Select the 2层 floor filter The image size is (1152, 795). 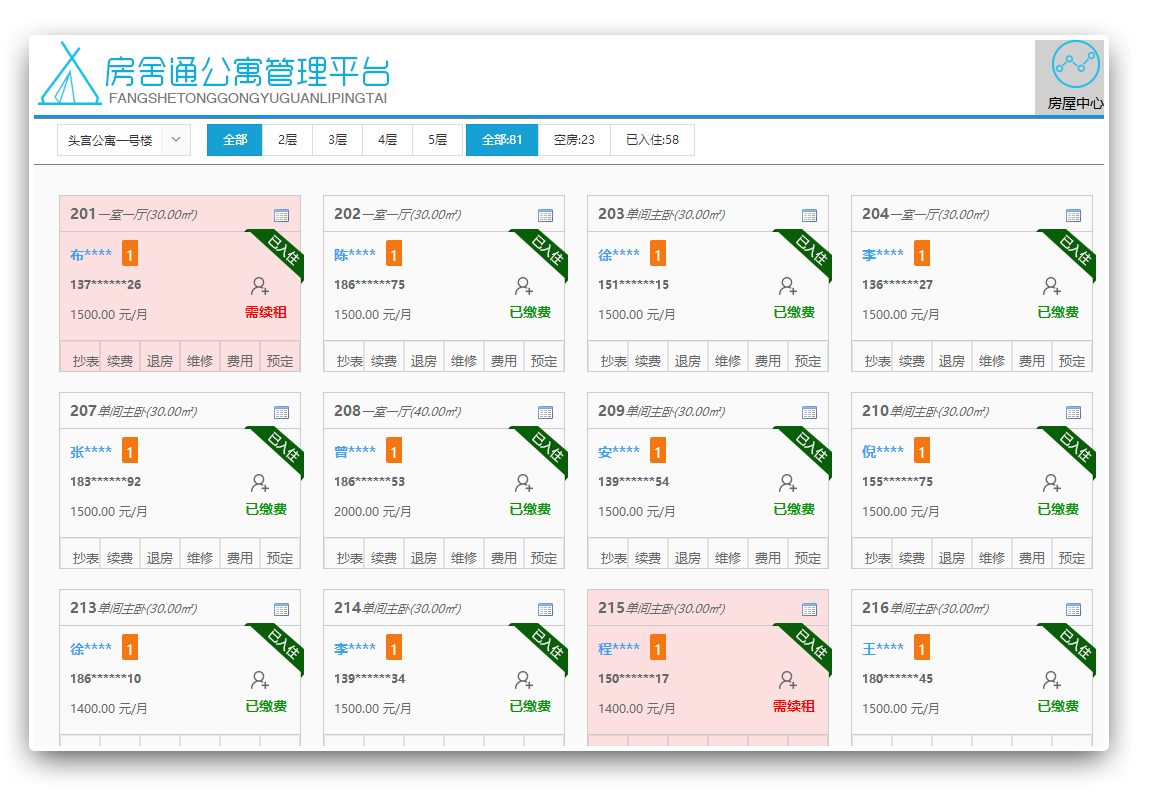[287, 140]
